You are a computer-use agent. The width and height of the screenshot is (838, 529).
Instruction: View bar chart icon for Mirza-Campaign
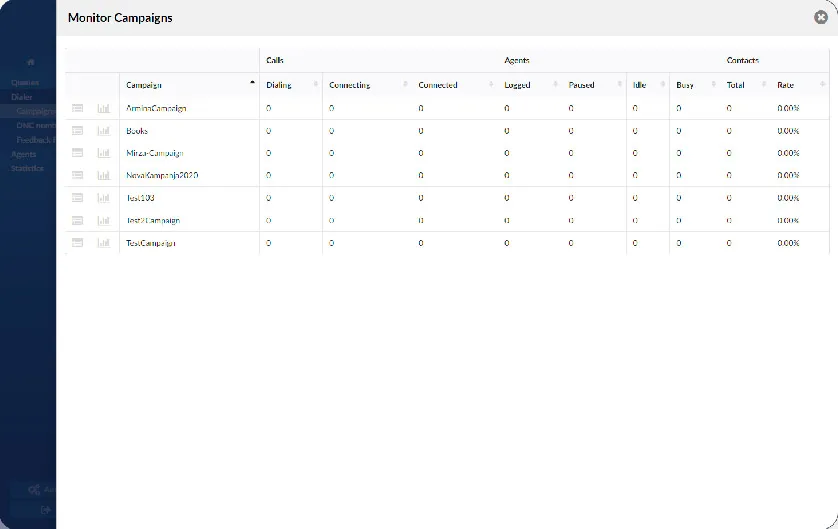pyautogui.click(x=104, y=153)
